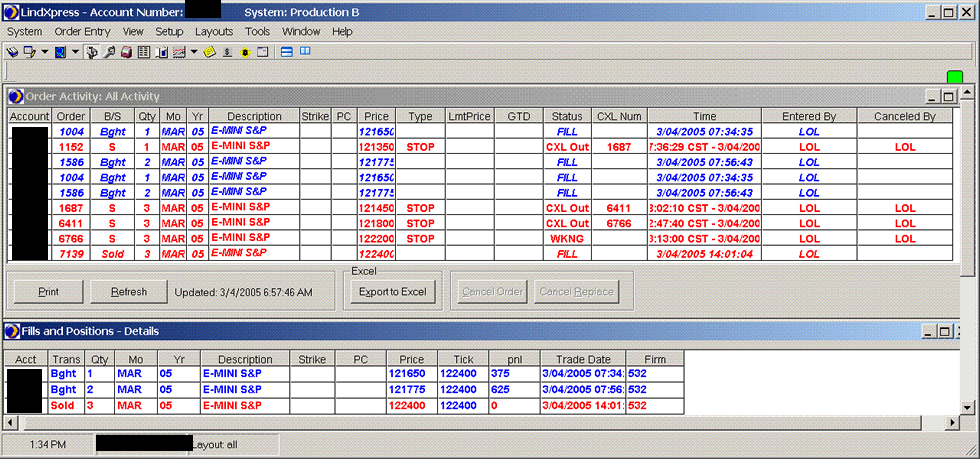Click the WKNG status cell

tap(568, 238)
